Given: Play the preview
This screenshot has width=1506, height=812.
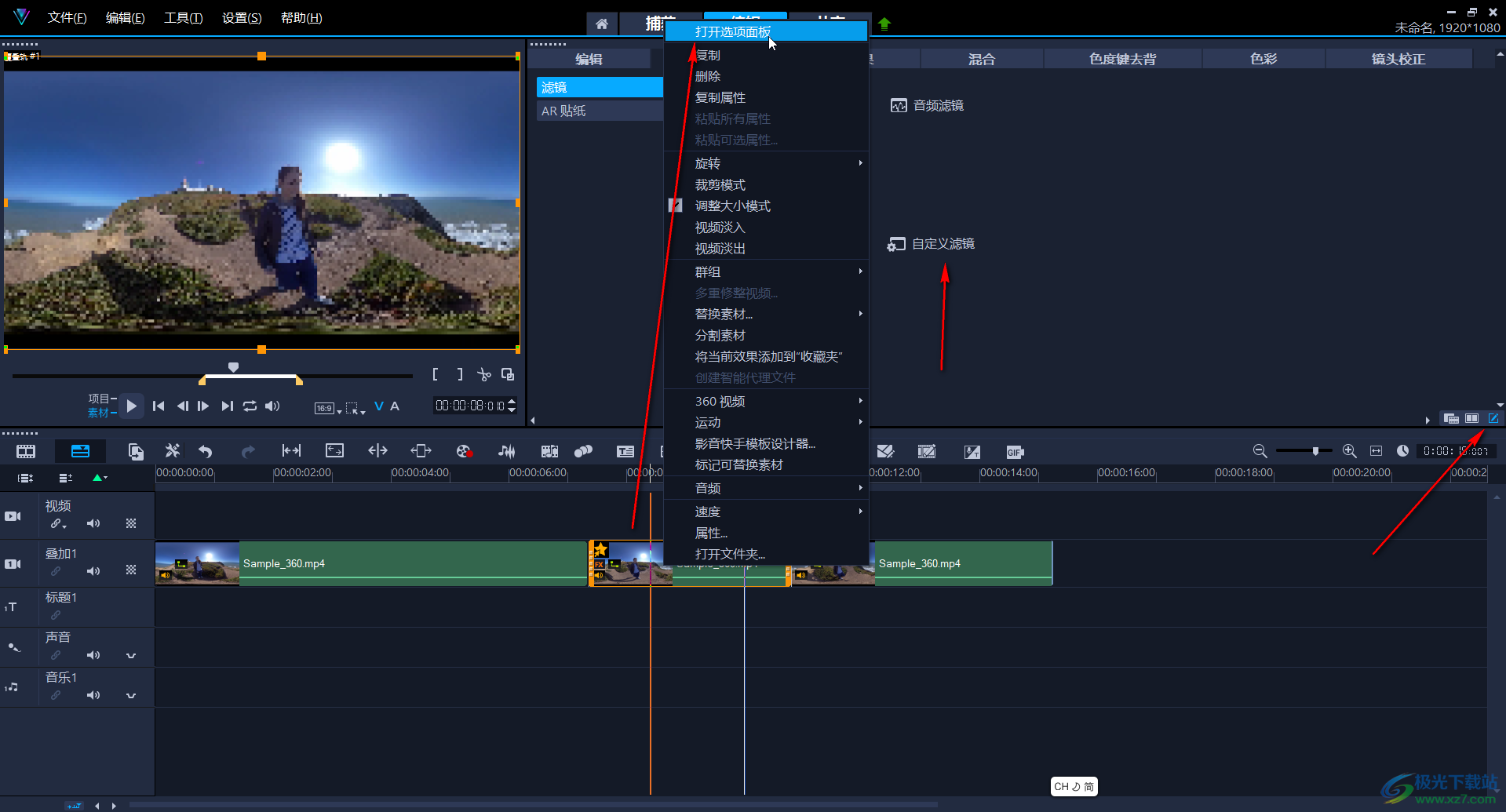Looking at the screenshot, I should [x=132, y=406].
